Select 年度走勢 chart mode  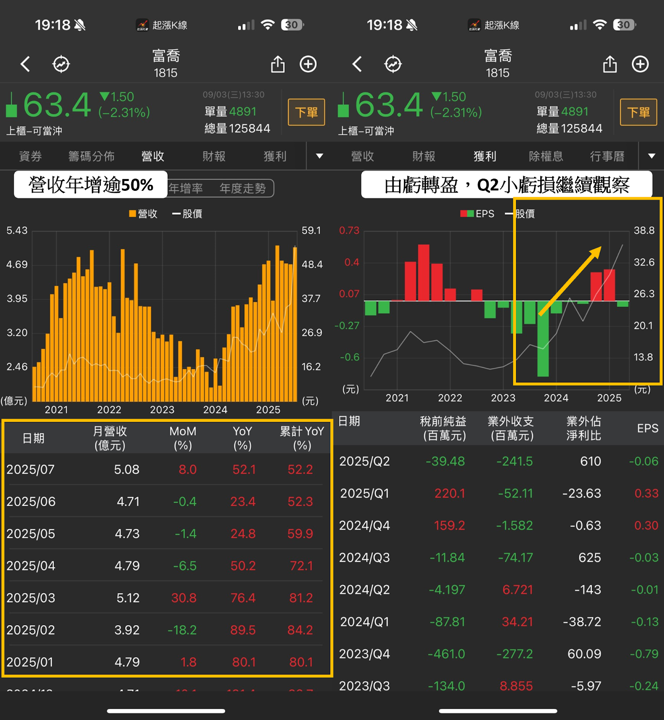point(242,188)
